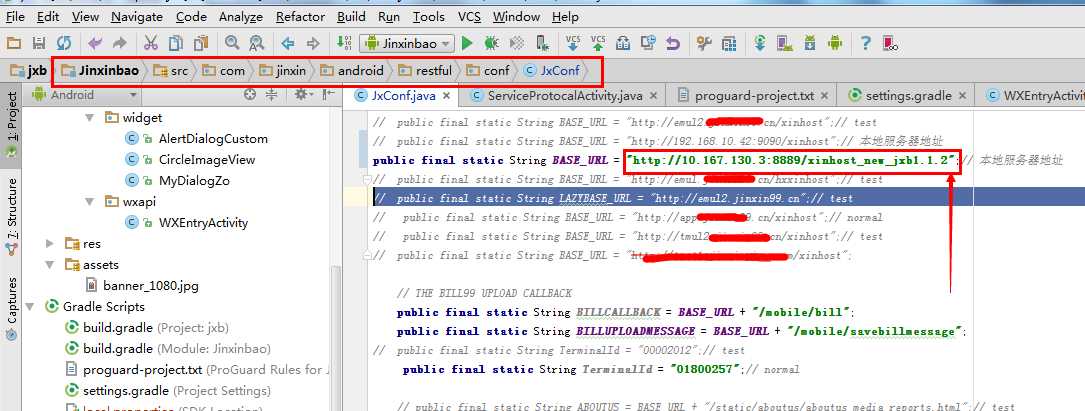Screen dimensions: 1085x411
Task: Click the Sync Project with Gradle icon
Action: coord(760,43)
